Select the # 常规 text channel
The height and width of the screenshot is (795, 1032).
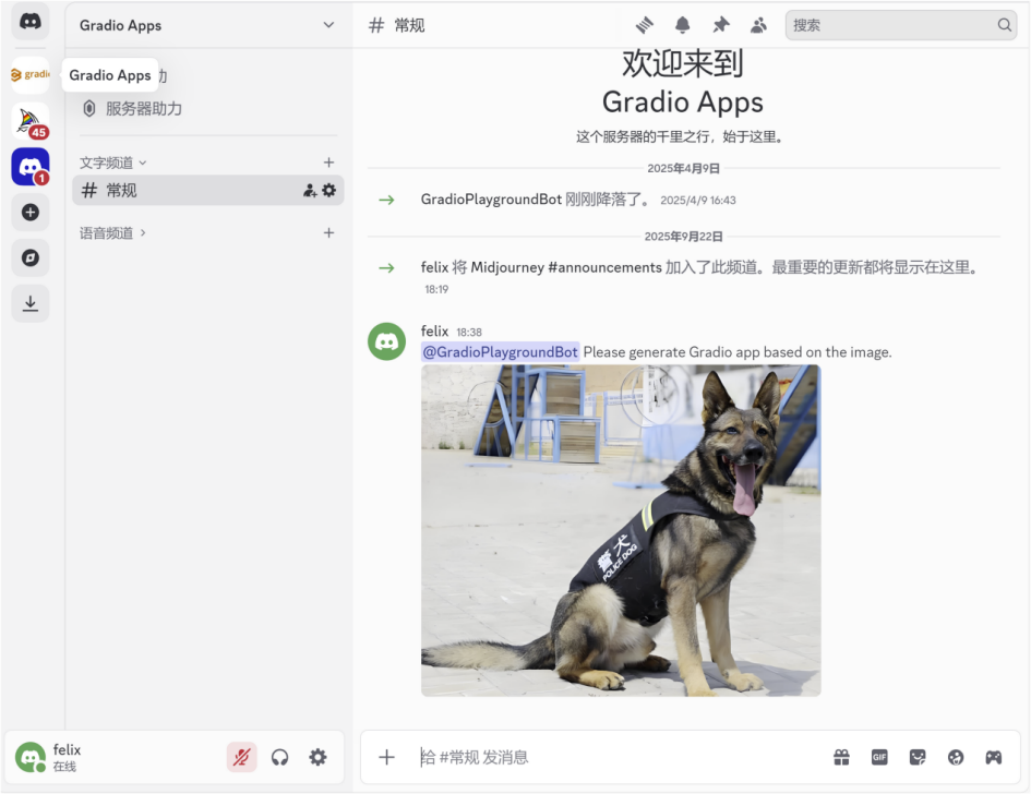(208, 190)
